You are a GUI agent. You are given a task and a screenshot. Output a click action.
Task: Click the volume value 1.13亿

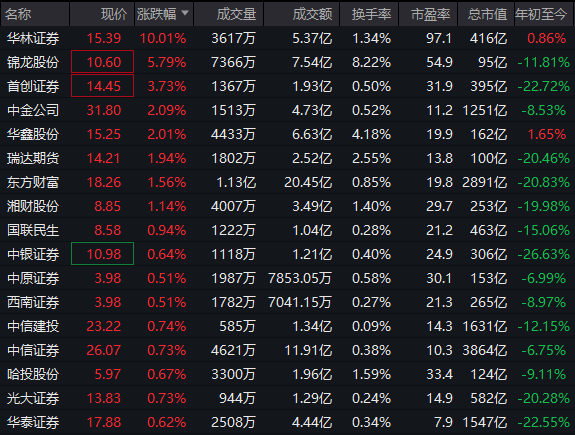coord(236,182)
